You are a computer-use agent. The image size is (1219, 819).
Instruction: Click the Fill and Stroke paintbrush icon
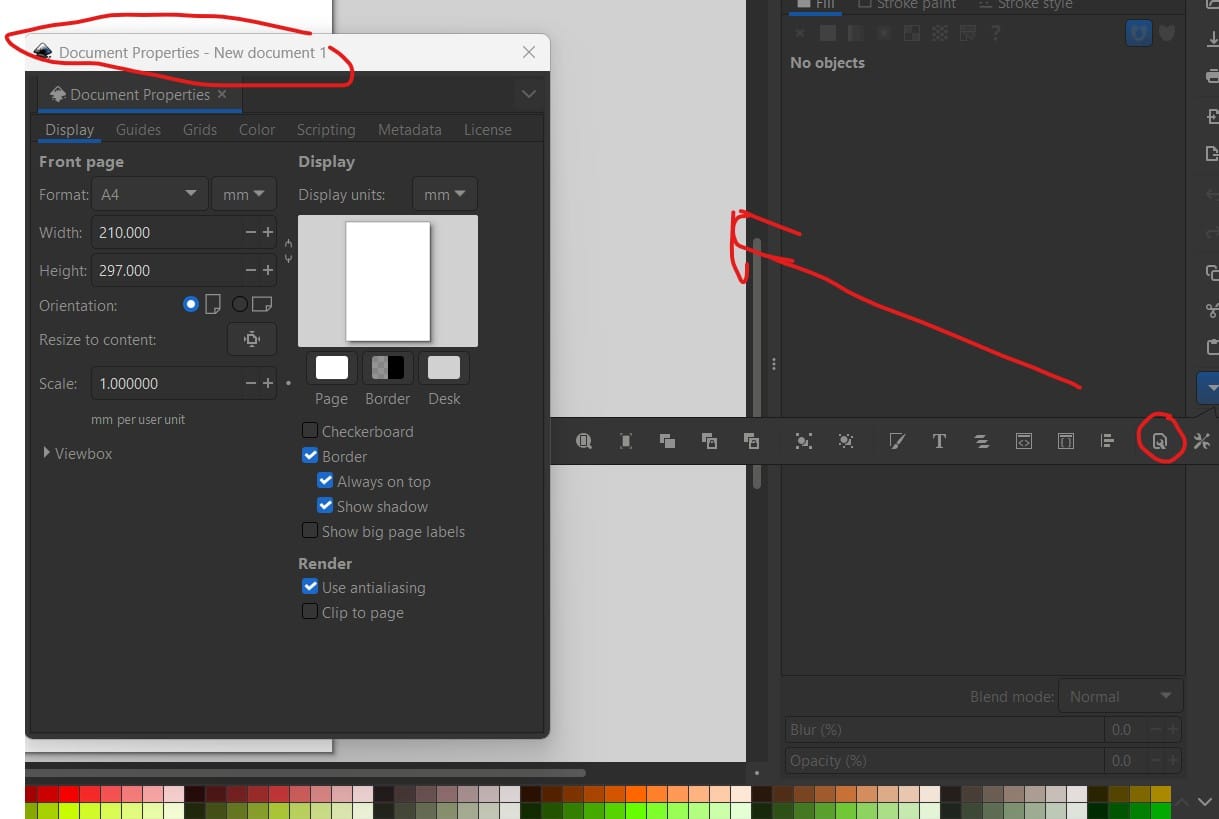point(897,441)
